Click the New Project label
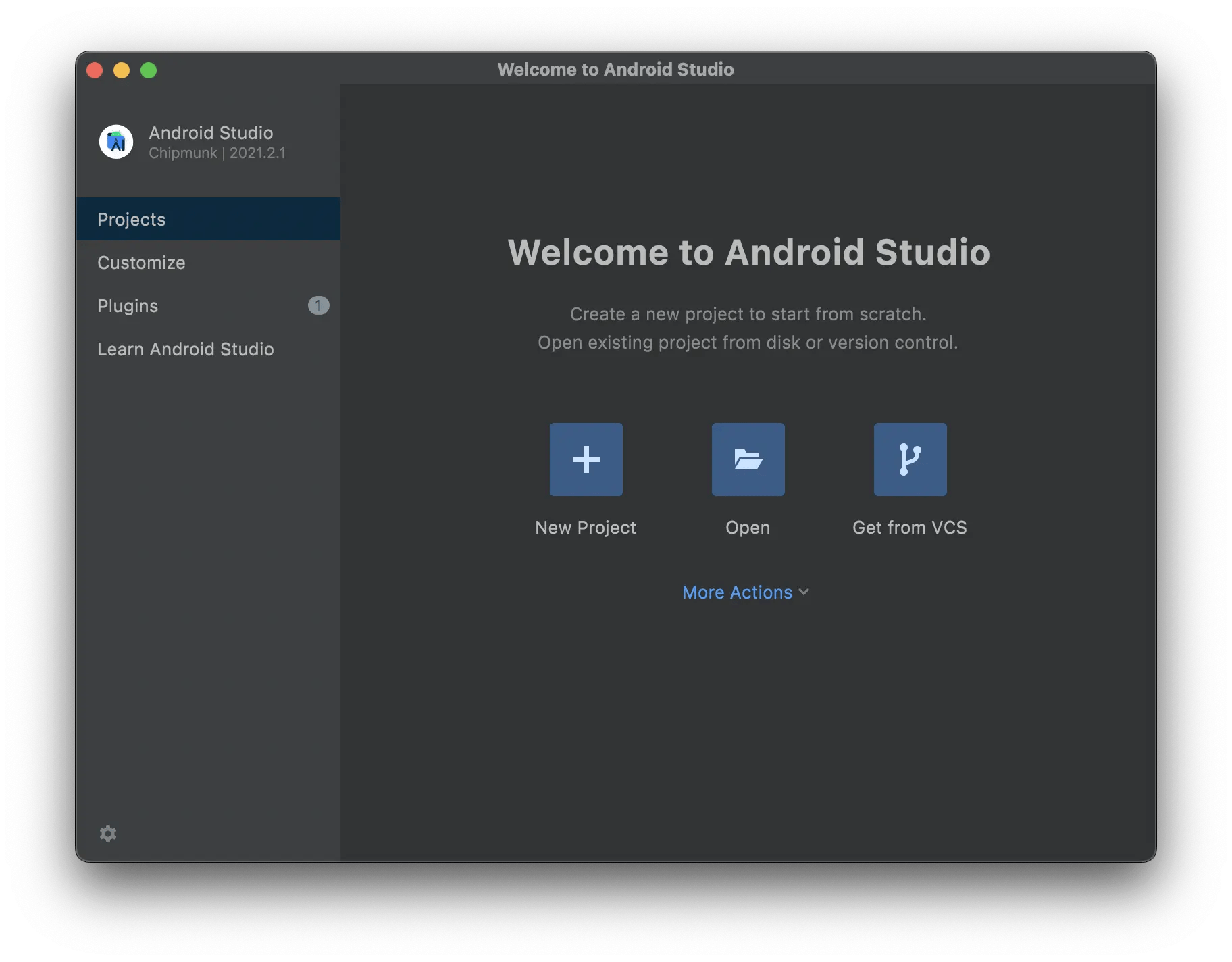Image resolution: width=1232 pixels, height=962 pixels. pyautogui.click(x=586, y=528)
